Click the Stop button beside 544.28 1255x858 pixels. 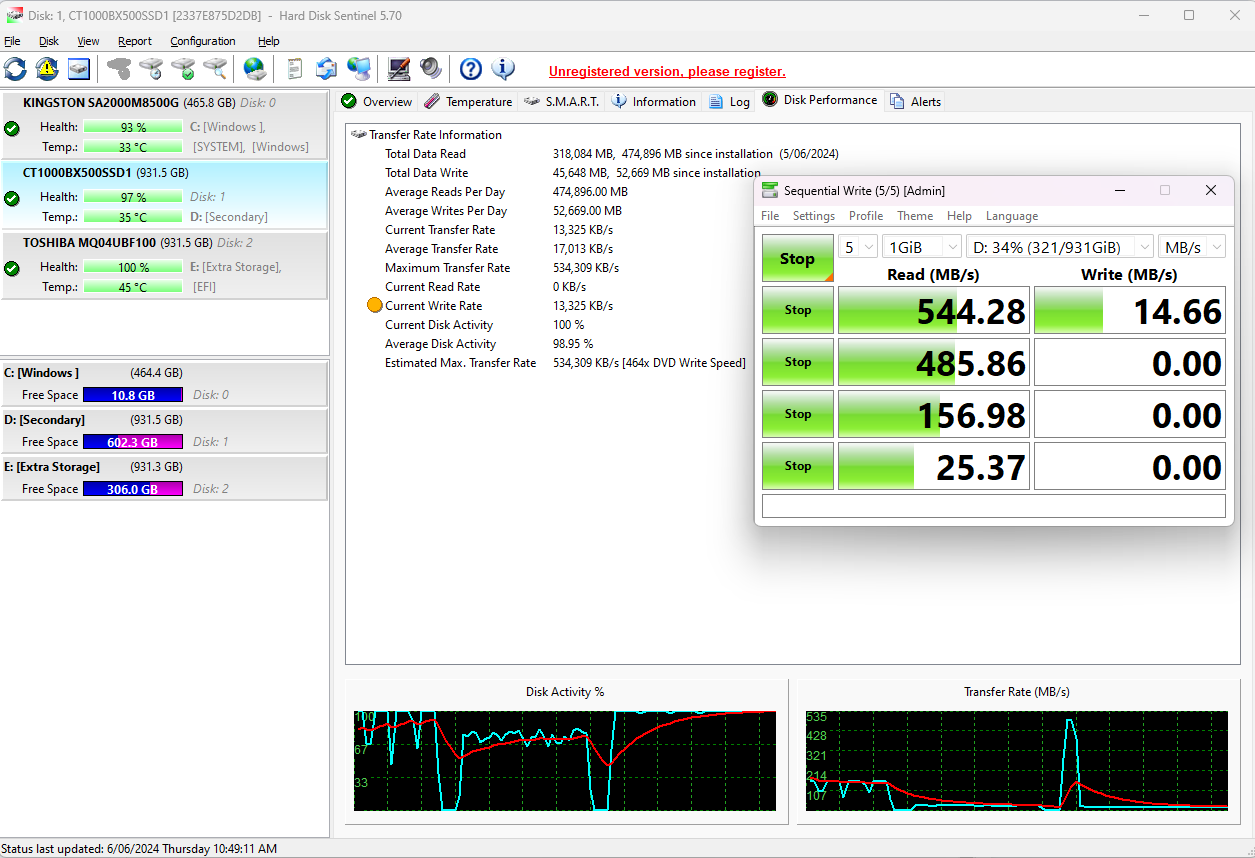797,310
